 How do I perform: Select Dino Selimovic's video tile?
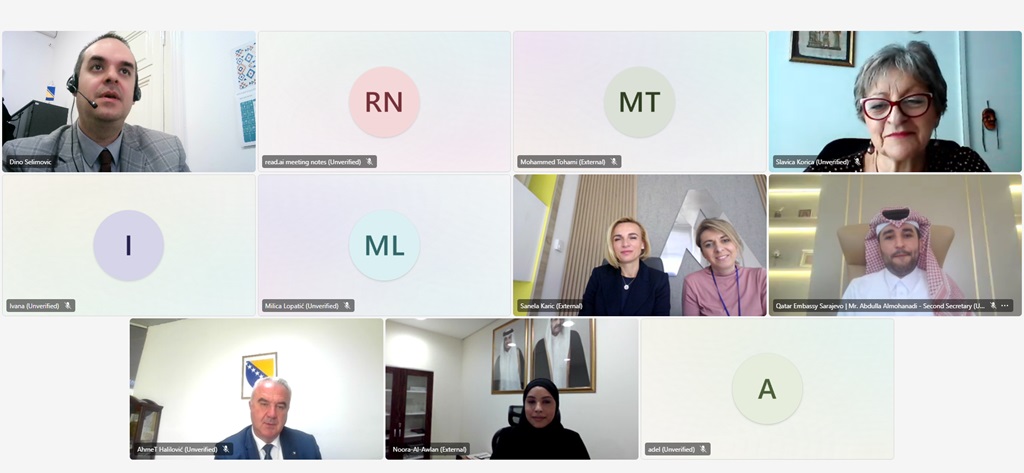click(129, 101)
